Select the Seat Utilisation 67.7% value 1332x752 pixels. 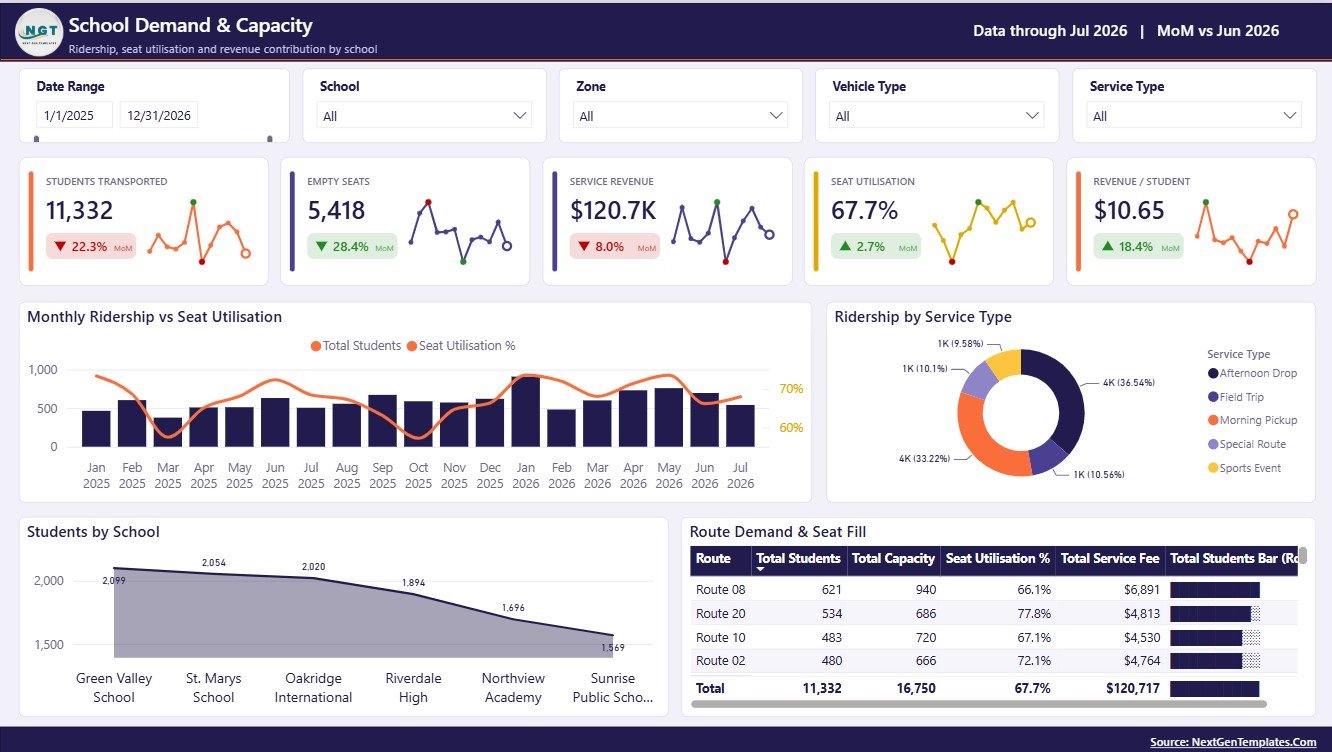(864, 211)
